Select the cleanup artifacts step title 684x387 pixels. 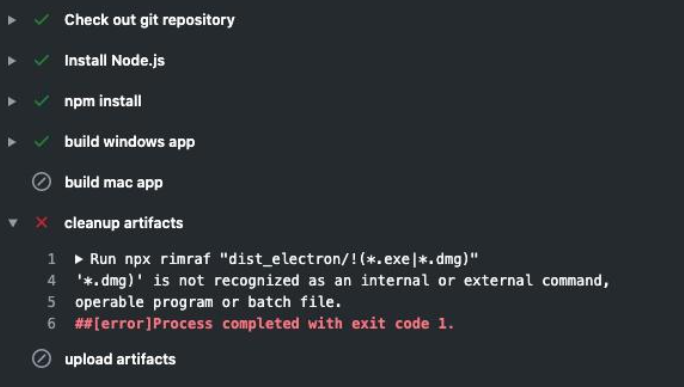point(123,223)
